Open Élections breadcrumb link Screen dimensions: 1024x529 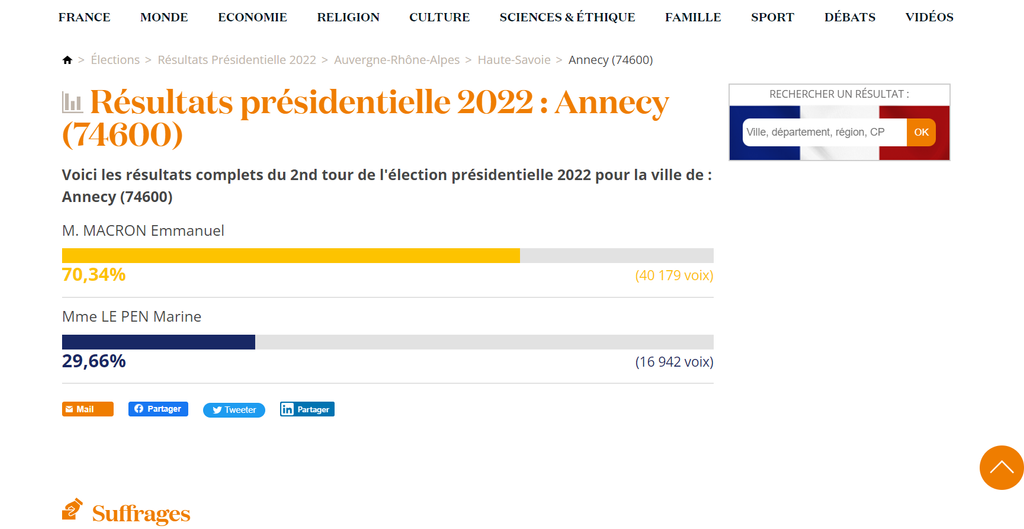point(115,60)
